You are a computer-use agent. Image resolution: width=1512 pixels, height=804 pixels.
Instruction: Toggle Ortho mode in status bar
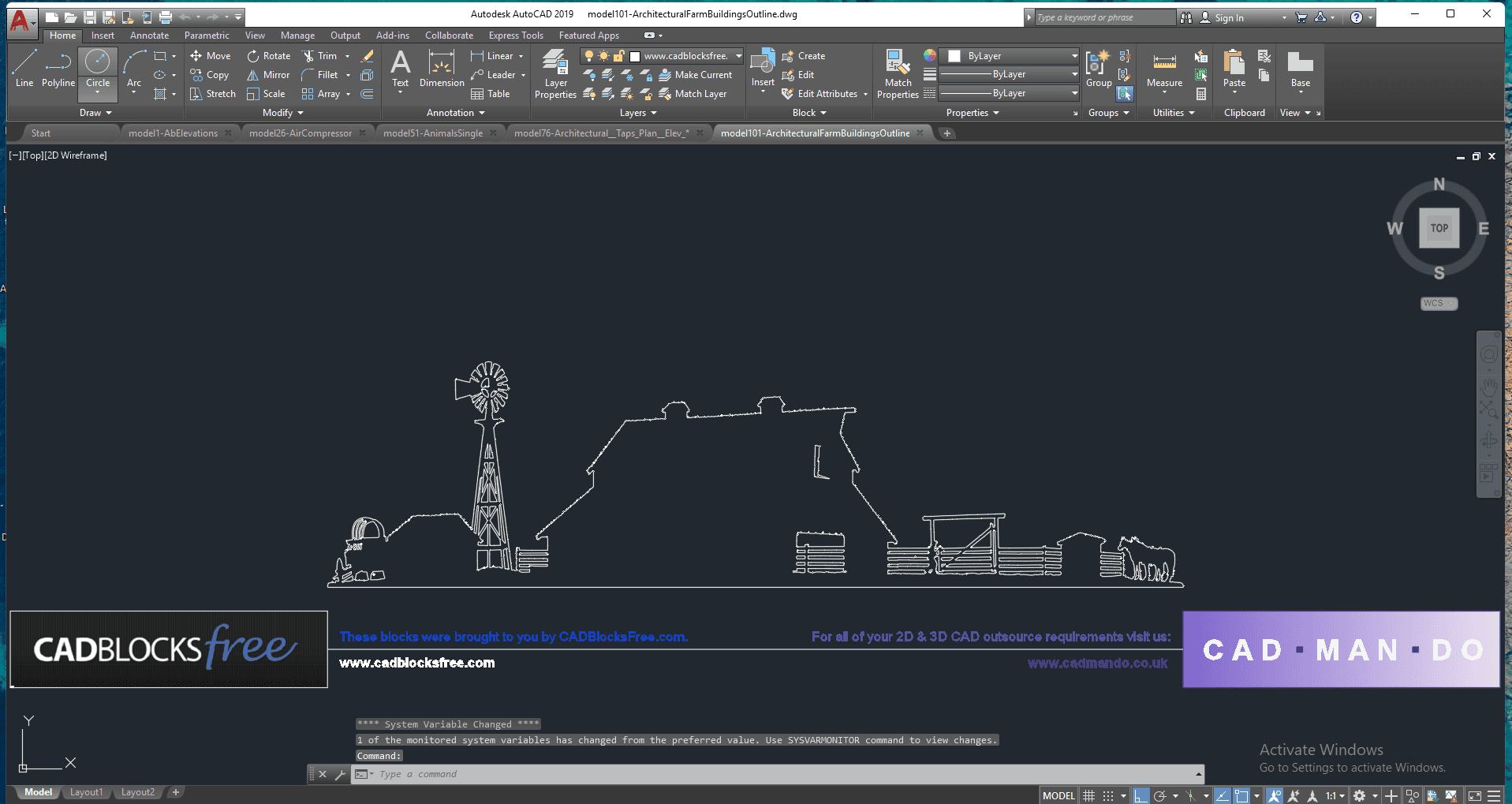(x=1141, y=795)
